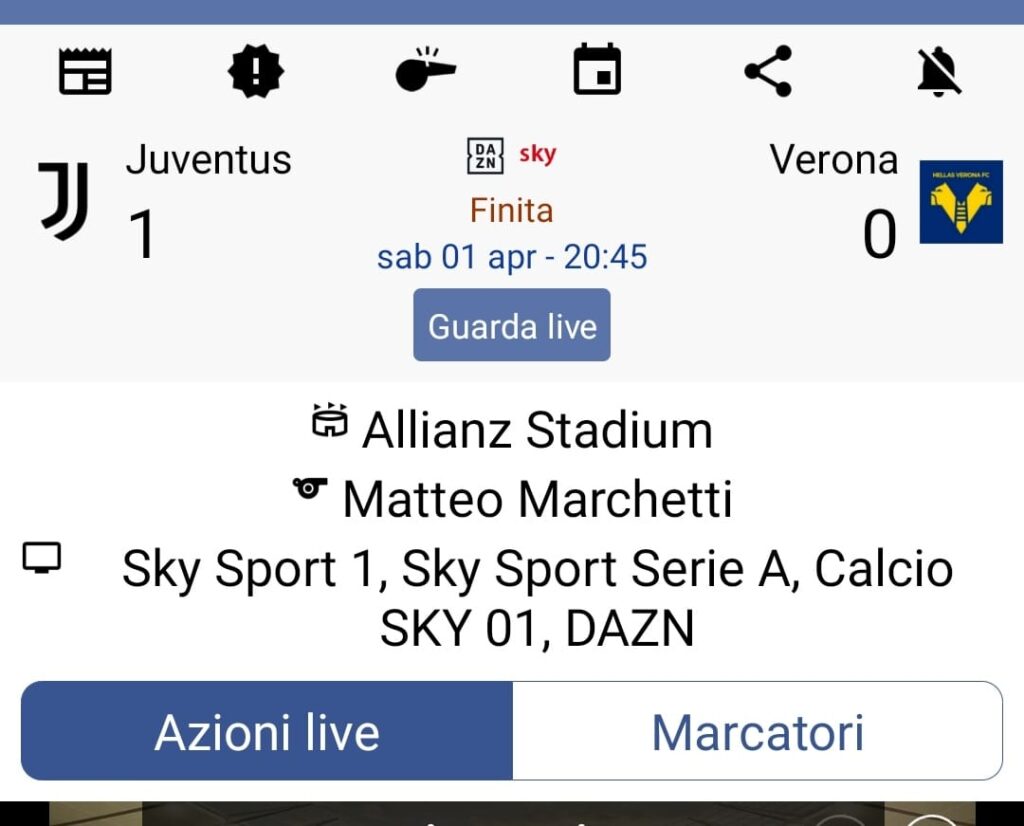Open the Juventus team logo
Viewport: 1024px width, 826px height.
point(65,201)
